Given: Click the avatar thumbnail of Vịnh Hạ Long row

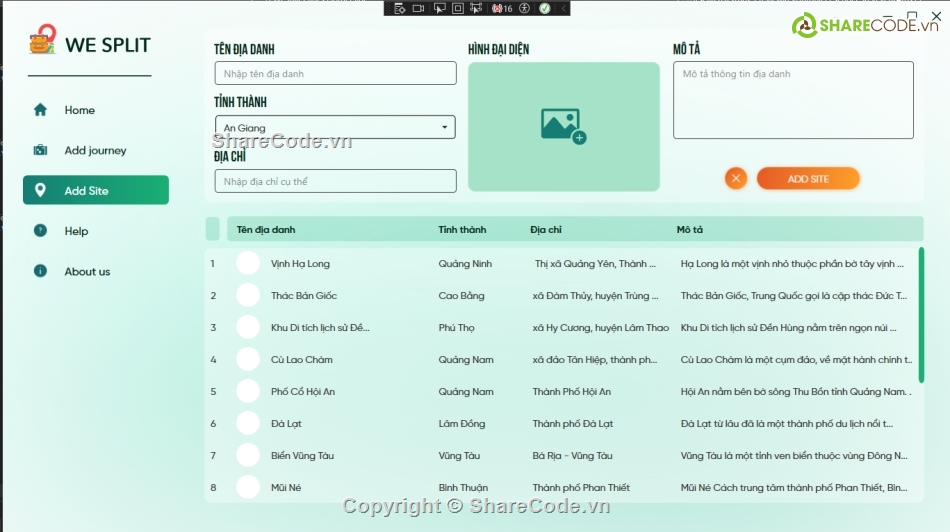Looking at the screenshot, I should click(248, 263).
